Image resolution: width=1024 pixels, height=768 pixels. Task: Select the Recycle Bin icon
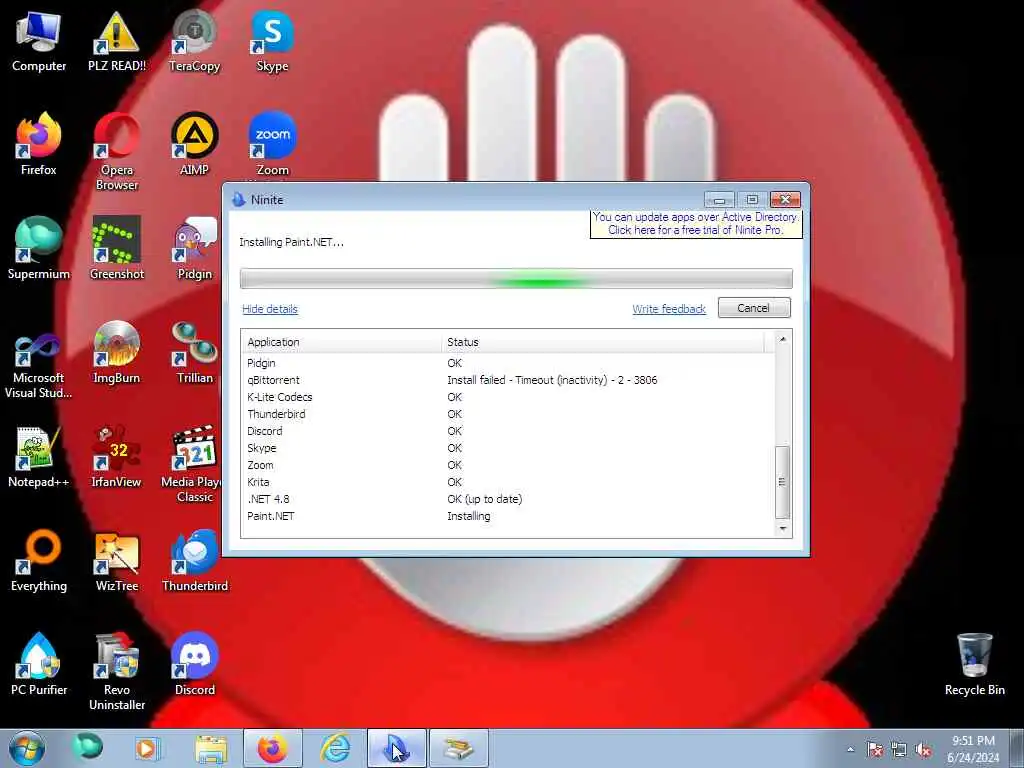click(974, 664)
